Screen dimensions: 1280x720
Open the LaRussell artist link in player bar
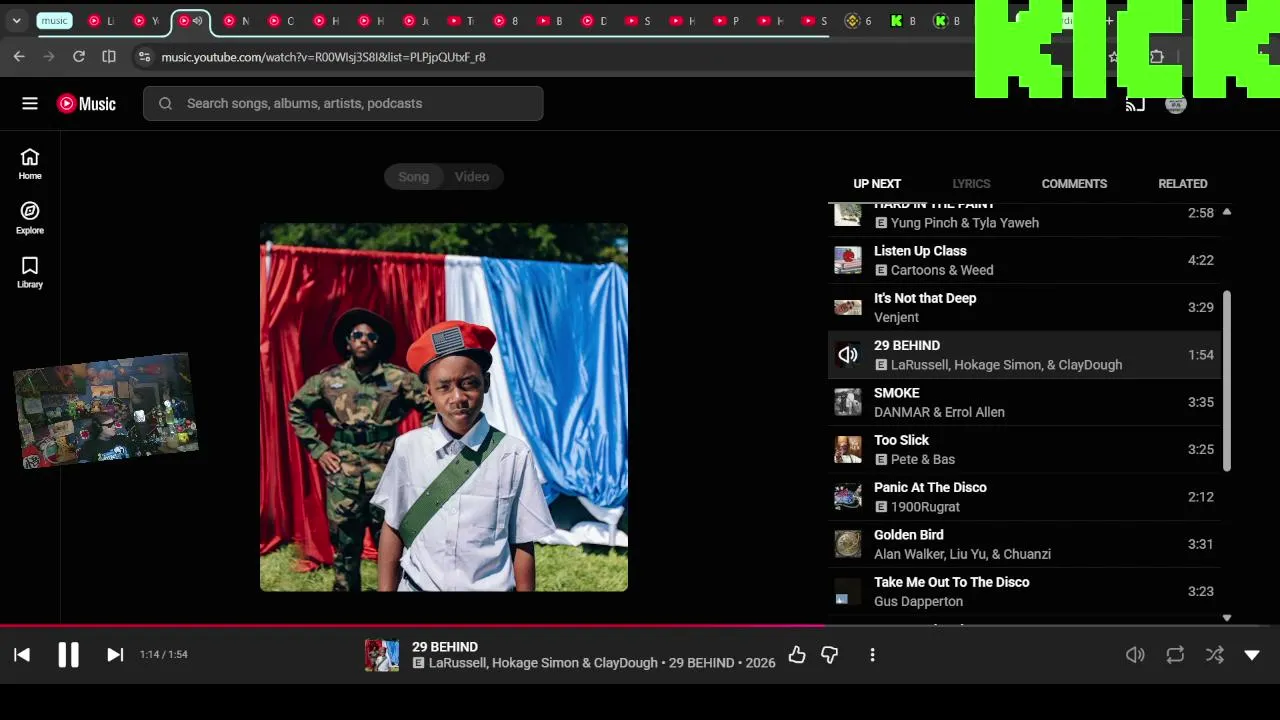[x=458, y=663]
